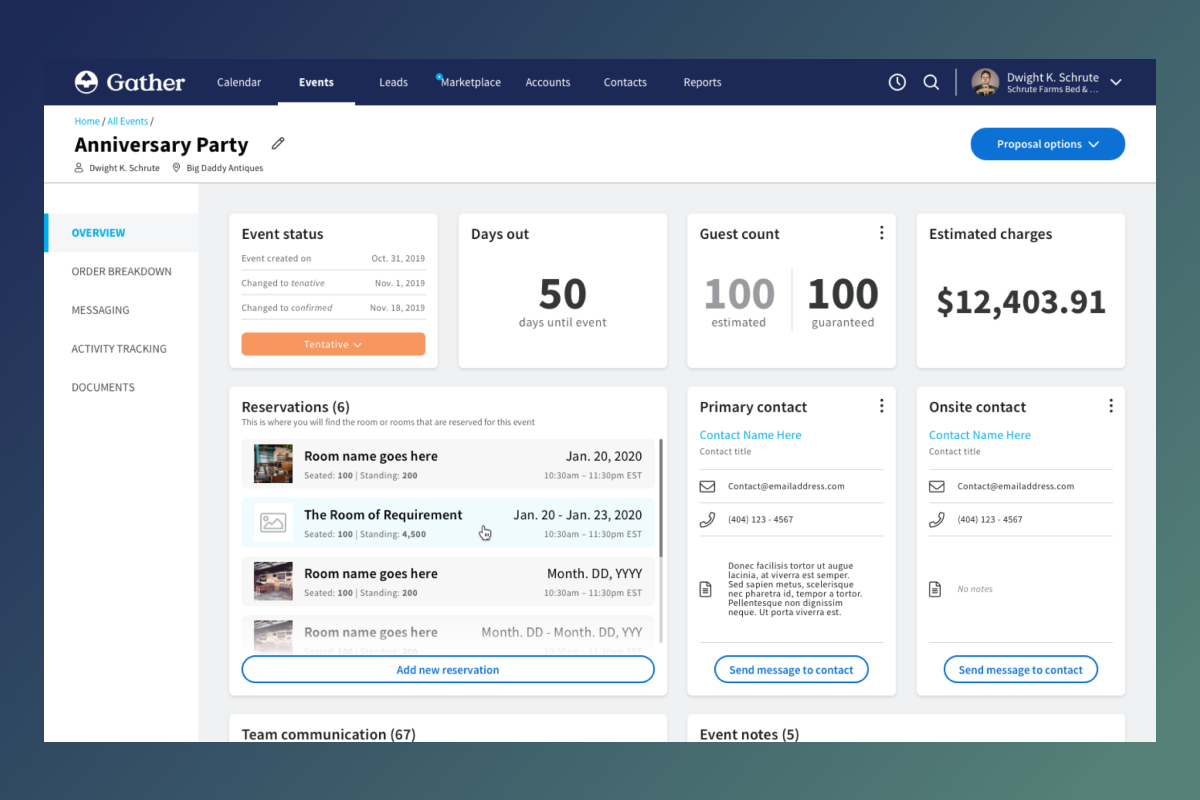This screenshot has height=800, width=1200.
Task: Click the pencil edit icon beside Anniversary Party
Action: click(278, 144)
